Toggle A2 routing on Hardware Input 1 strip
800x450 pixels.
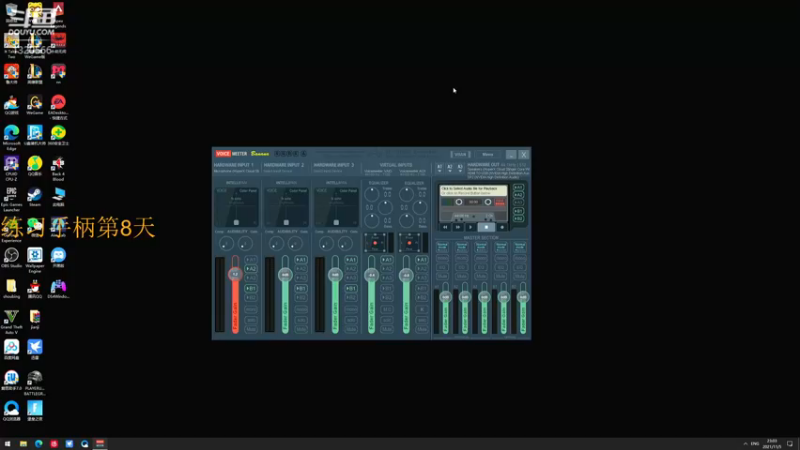[x=251, y=269]
